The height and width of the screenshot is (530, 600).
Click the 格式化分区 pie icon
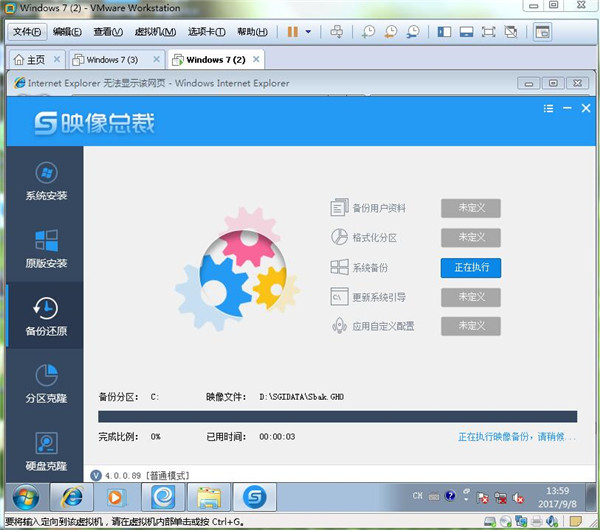(x=339, y=237)
